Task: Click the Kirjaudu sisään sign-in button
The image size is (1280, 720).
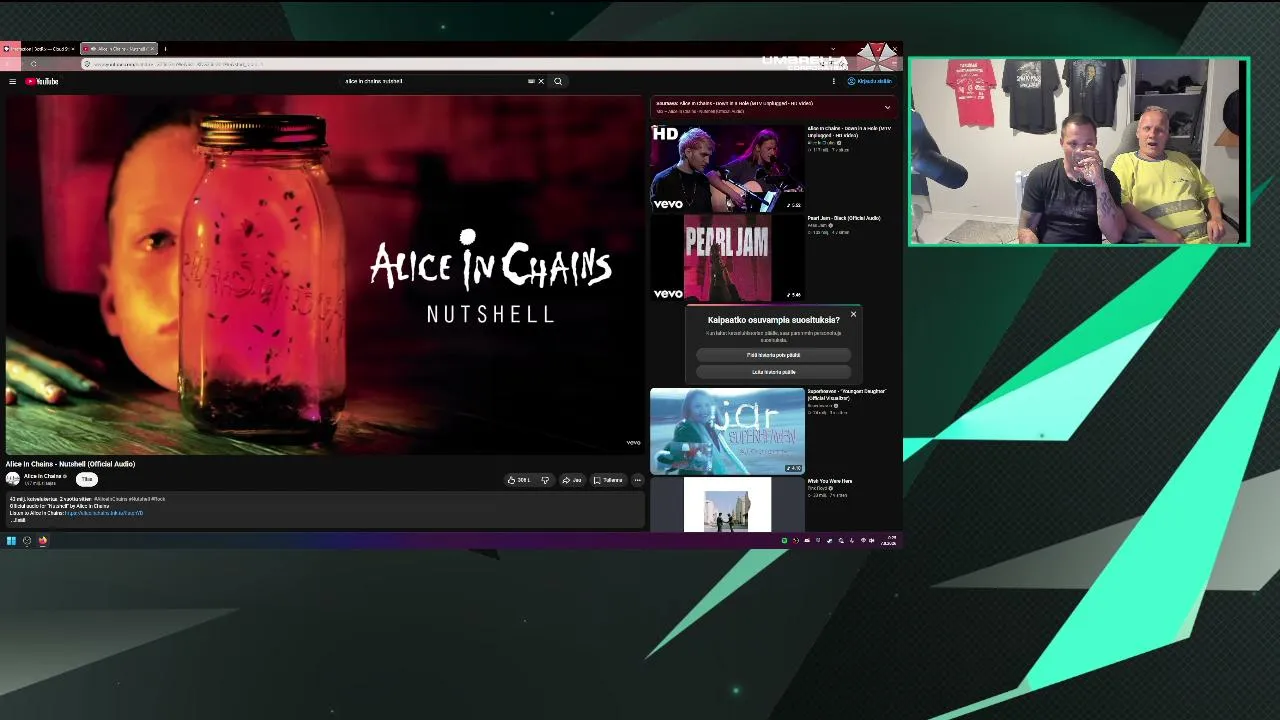Action: coord(869,81)
